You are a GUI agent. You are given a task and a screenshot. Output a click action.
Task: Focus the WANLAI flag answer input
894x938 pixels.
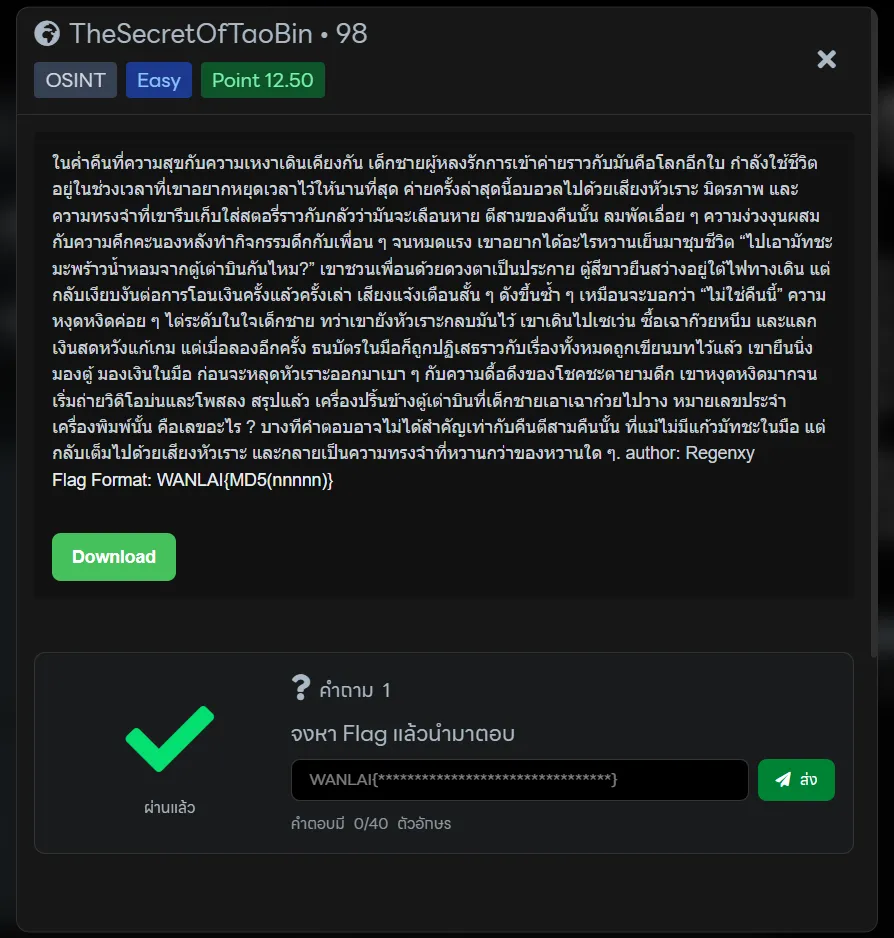519,780
